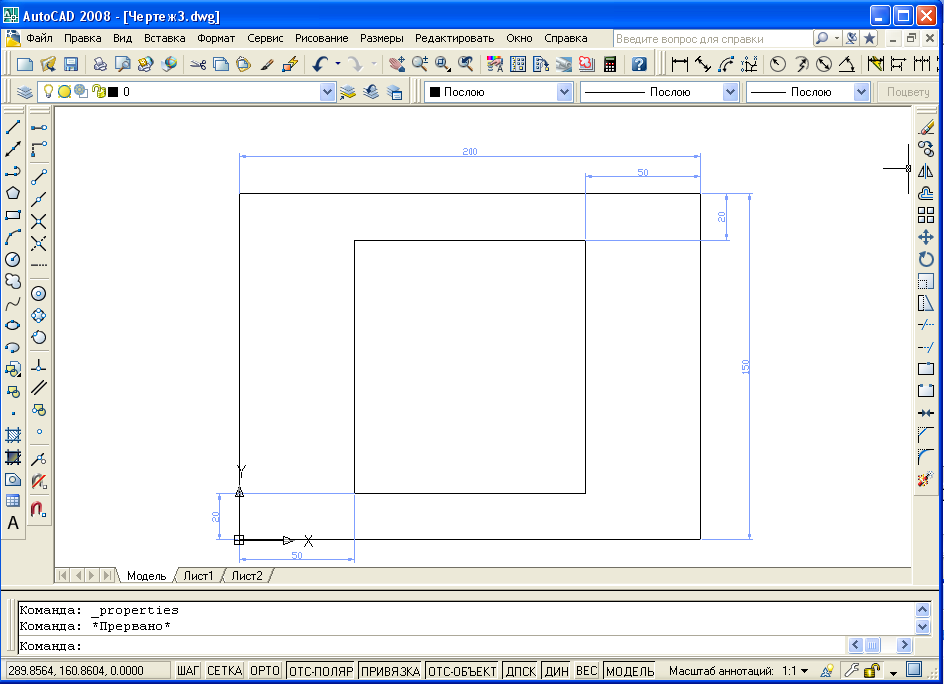Open the Формат menu
944x684 pixels.
point(216,38)
